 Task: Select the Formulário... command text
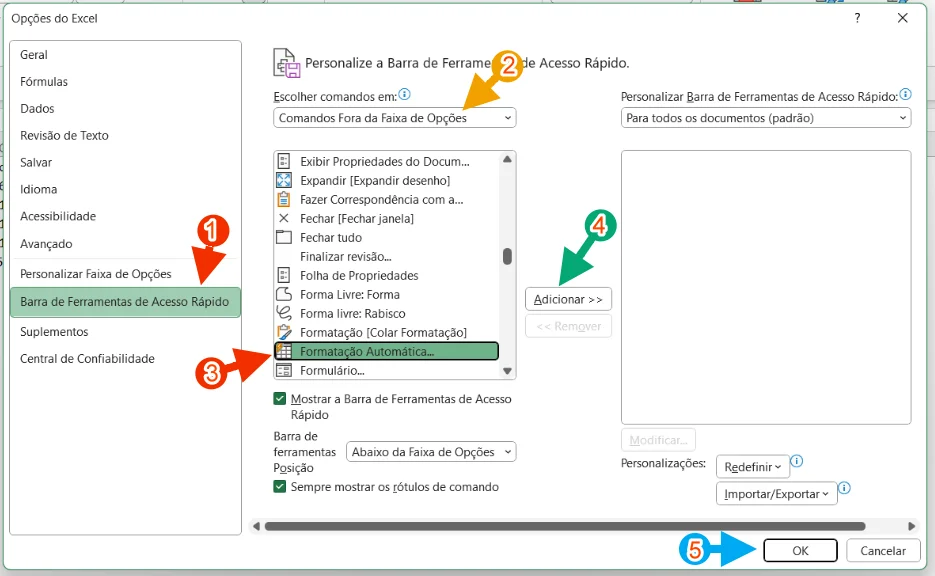coord(332,370)
